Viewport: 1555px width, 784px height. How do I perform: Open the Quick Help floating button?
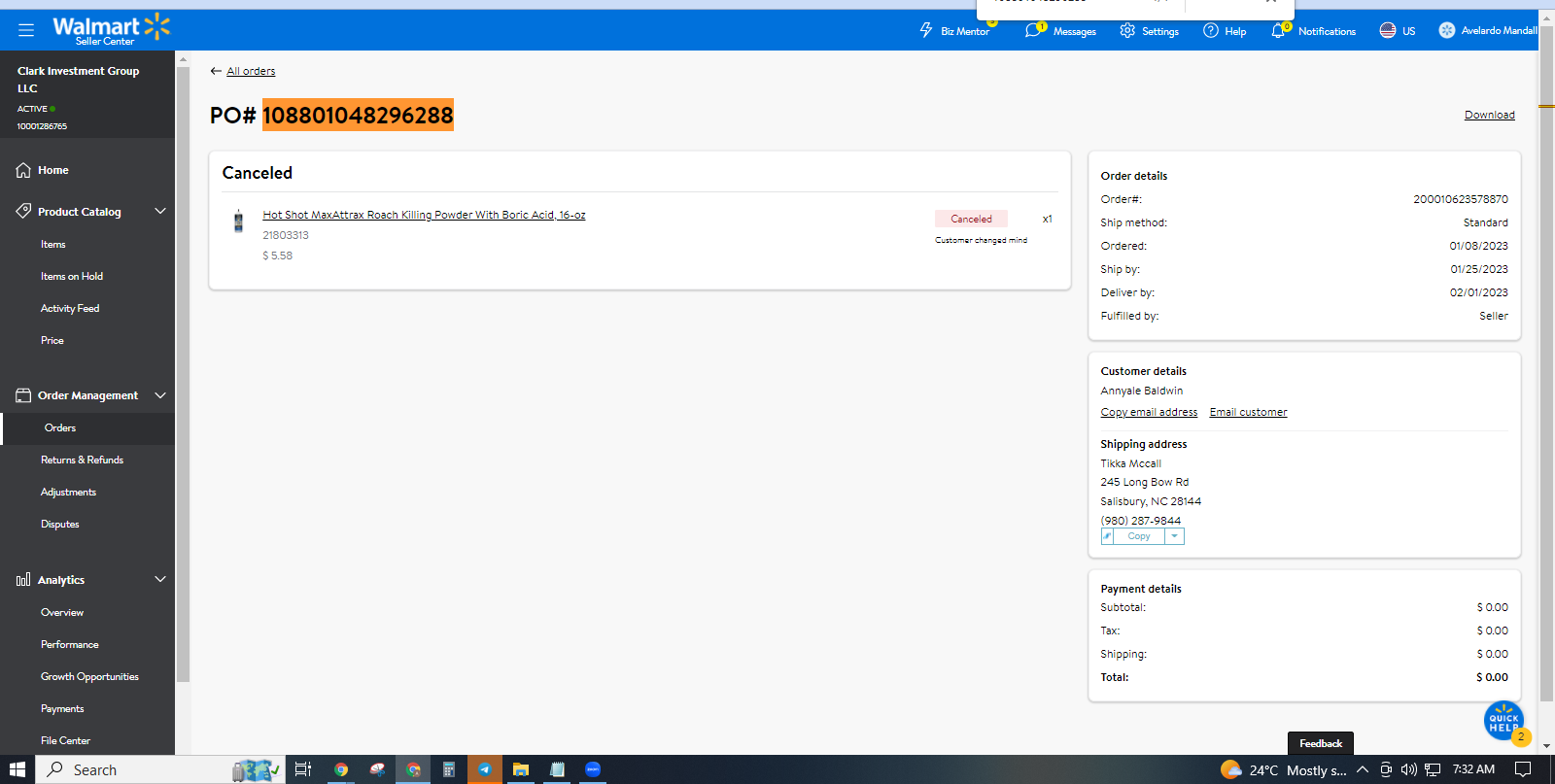point(1503,721)
